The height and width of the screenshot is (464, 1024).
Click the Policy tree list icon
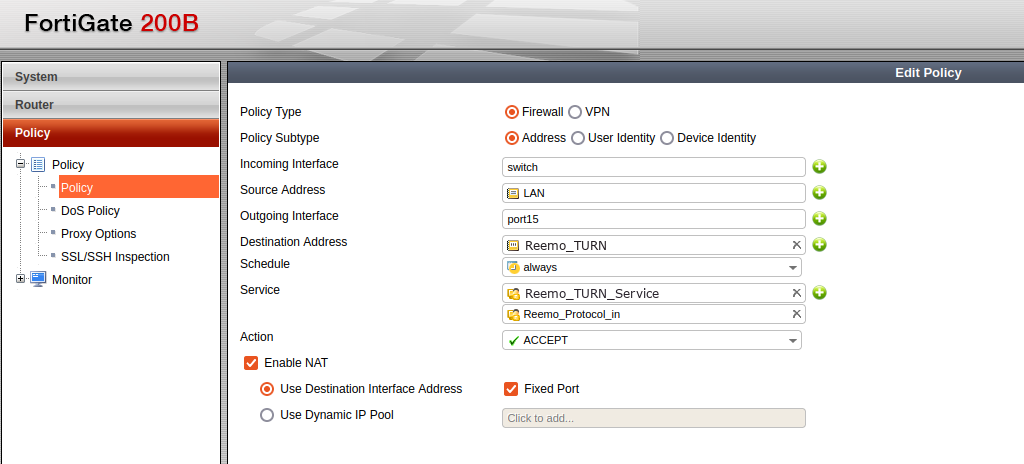pyautogui.click(x=39, y=165)
